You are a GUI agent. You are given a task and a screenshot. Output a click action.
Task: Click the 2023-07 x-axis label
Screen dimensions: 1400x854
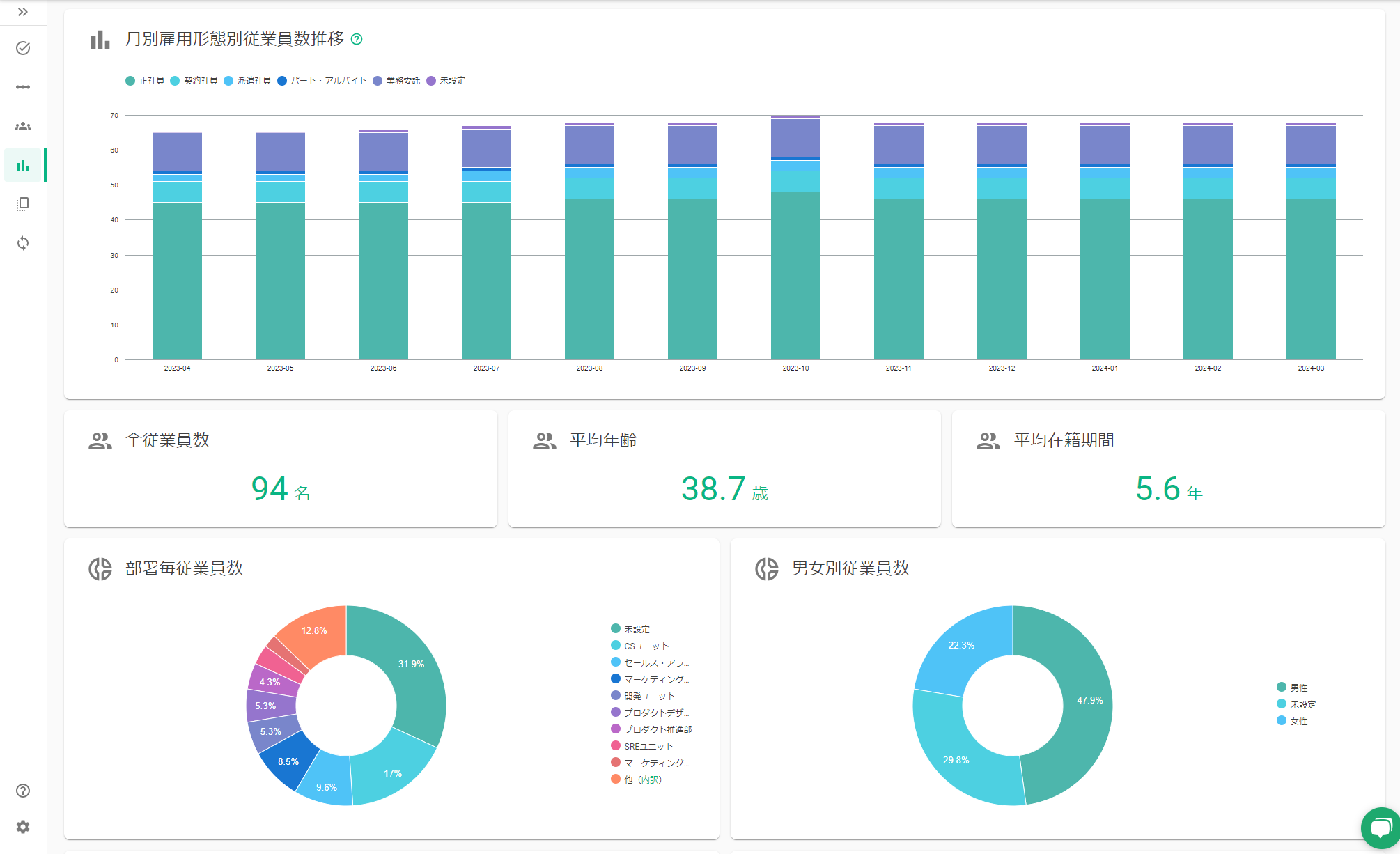(486, 368)
